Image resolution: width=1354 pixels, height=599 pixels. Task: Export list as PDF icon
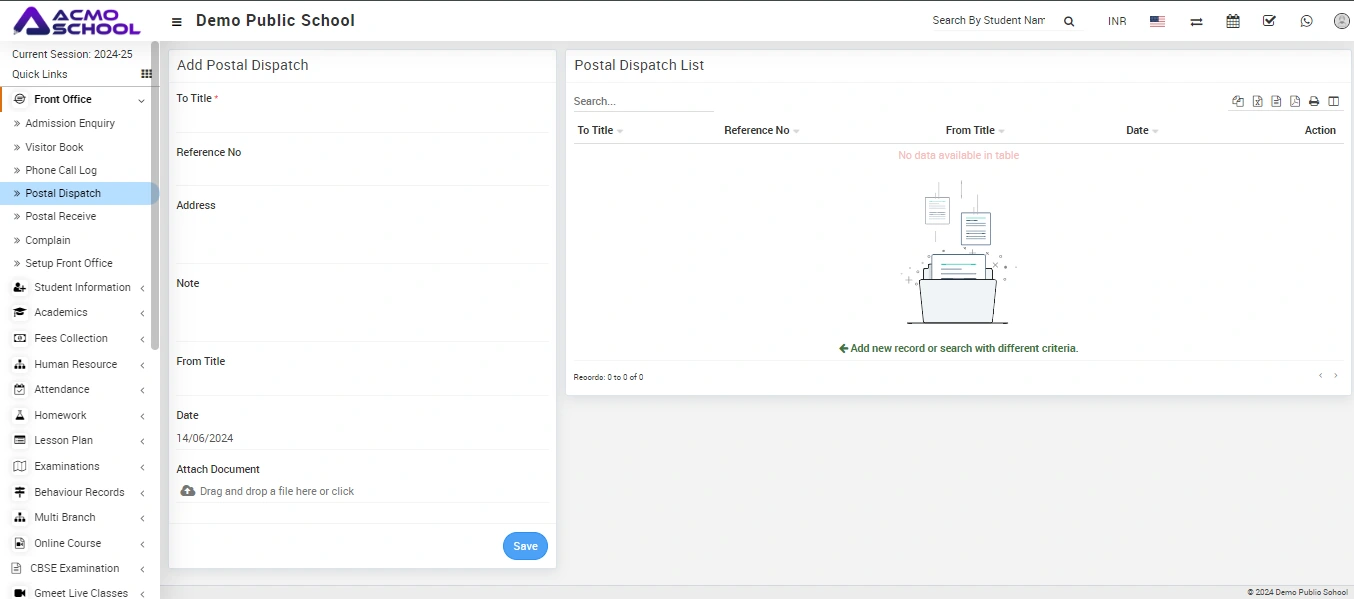pyautogui.click(x=1295, y=101)
